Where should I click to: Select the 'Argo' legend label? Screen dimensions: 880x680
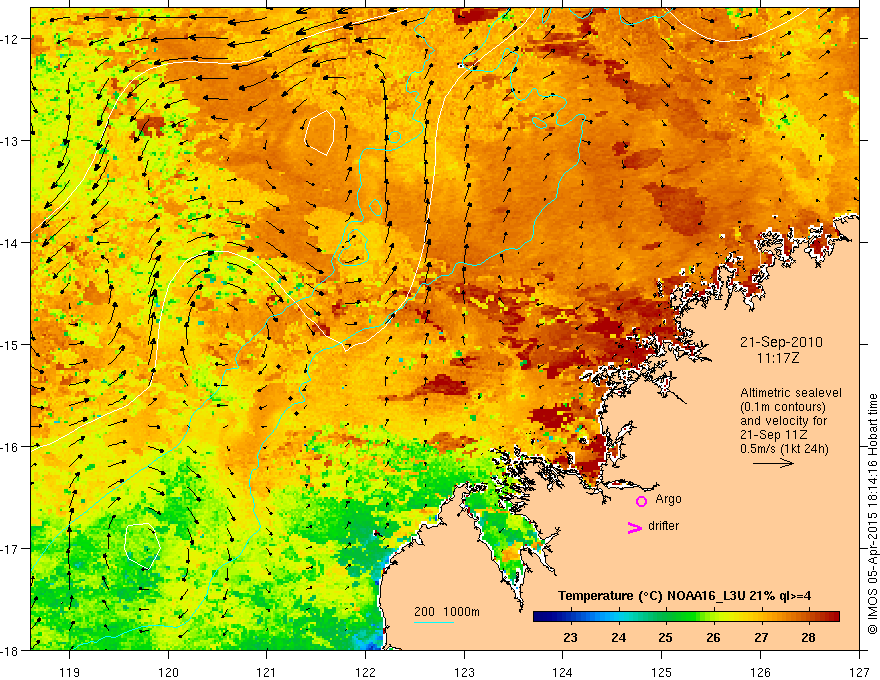pos(668,499)
